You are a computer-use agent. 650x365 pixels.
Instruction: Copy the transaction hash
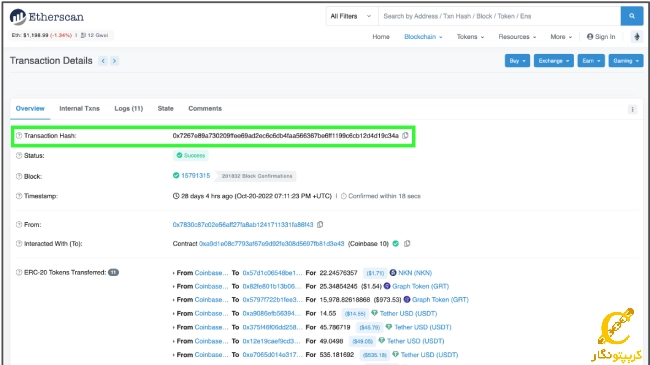405,135
